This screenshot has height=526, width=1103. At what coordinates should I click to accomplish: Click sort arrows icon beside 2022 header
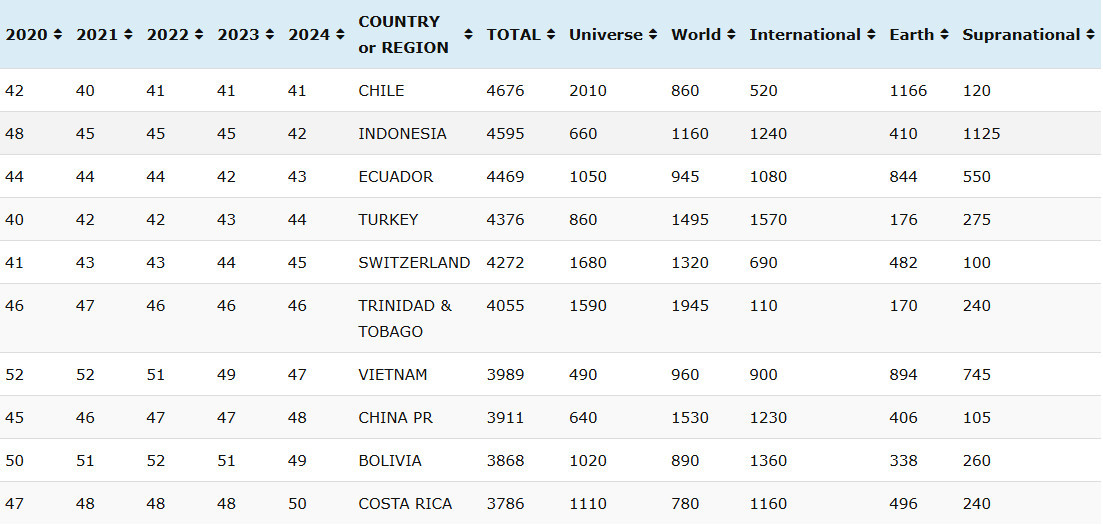(x=198, y=35)
